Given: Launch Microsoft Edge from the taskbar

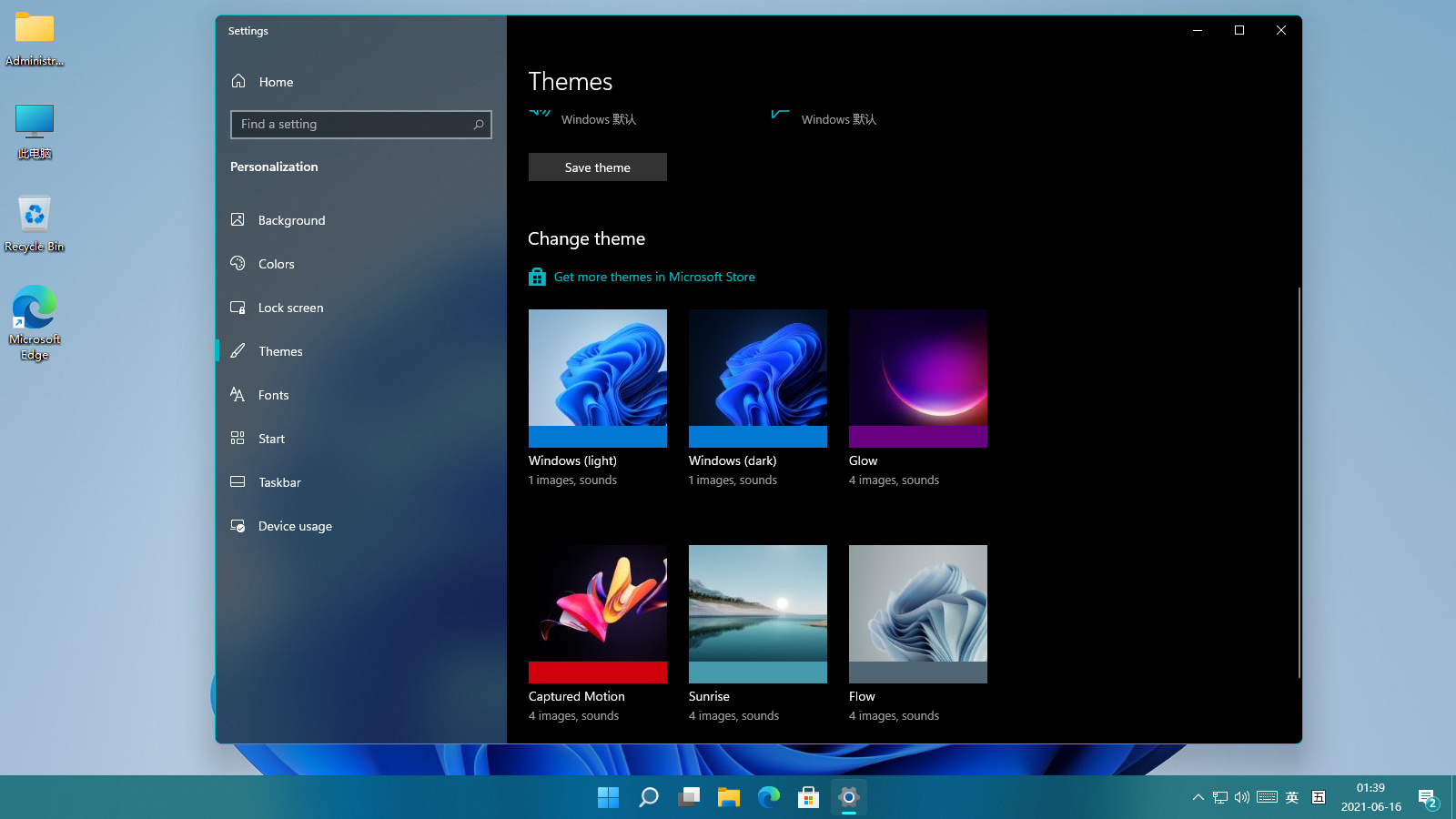Looking at the screenshot, I should click(768, 797).
